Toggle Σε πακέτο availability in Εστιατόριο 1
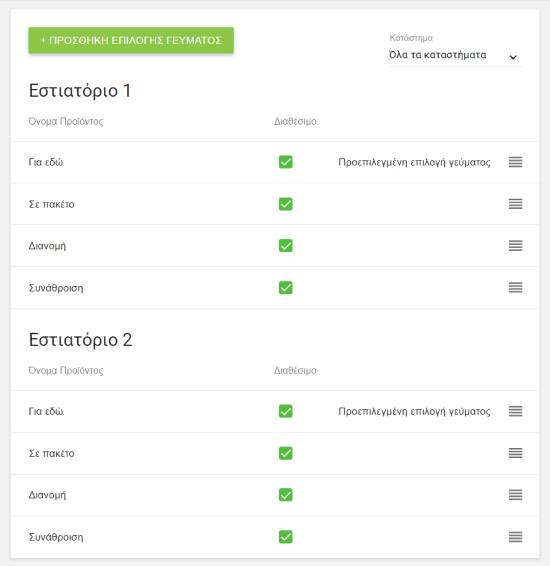 tap(285, 204)
